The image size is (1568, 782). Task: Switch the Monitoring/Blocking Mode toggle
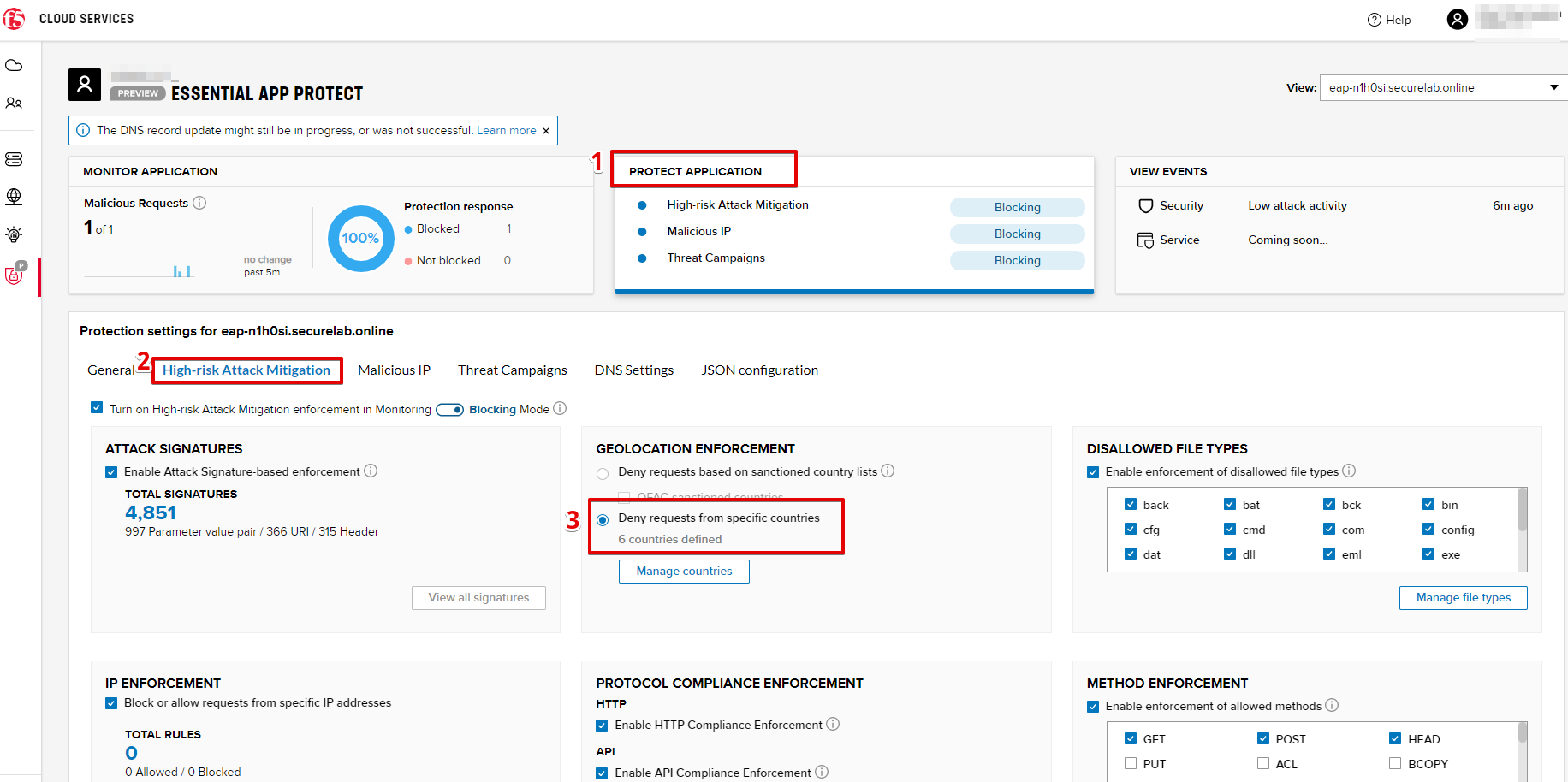click(x=449, y=410)
